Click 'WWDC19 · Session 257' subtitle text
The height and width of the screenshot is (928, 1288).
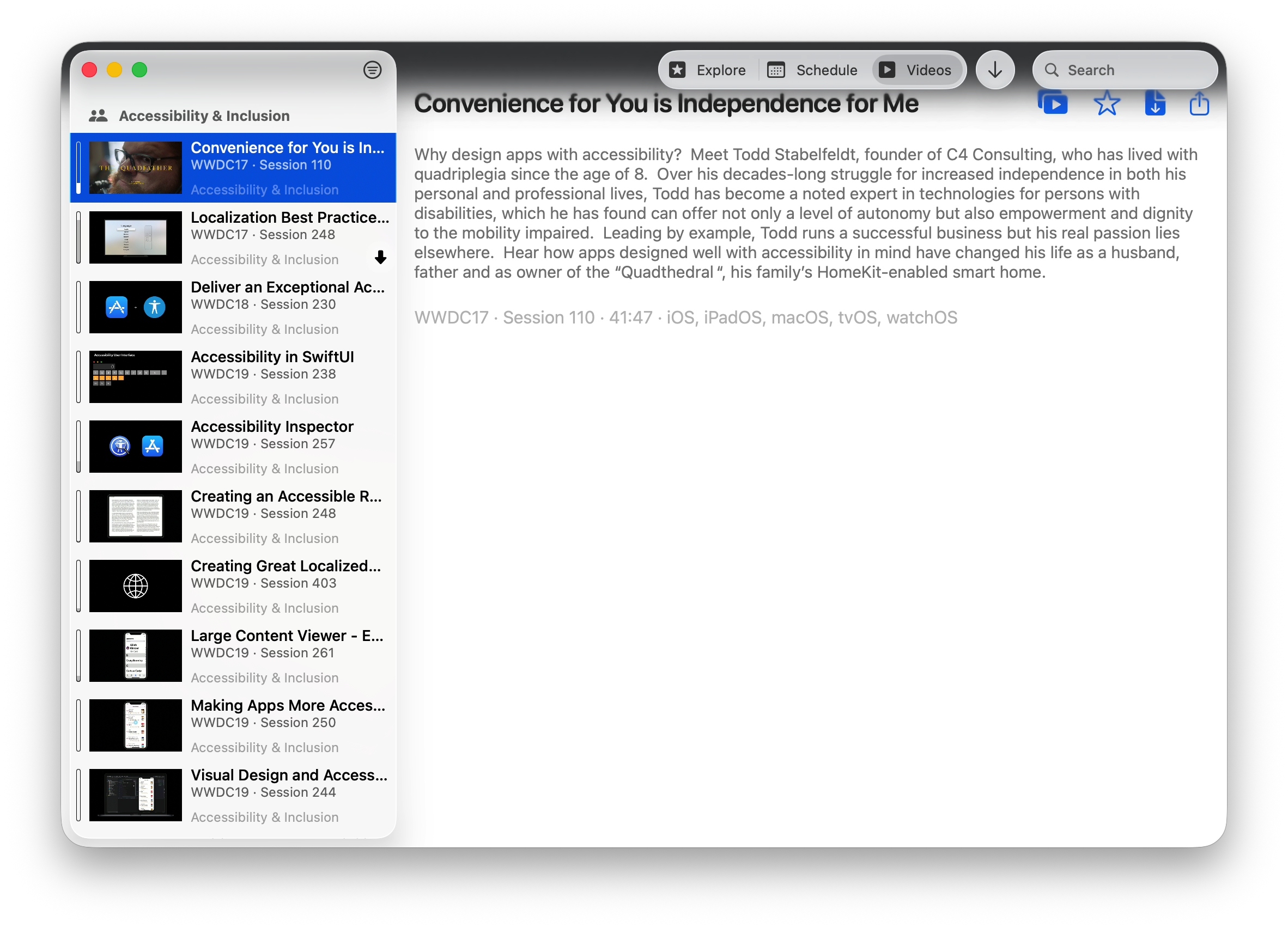[263, 444]
